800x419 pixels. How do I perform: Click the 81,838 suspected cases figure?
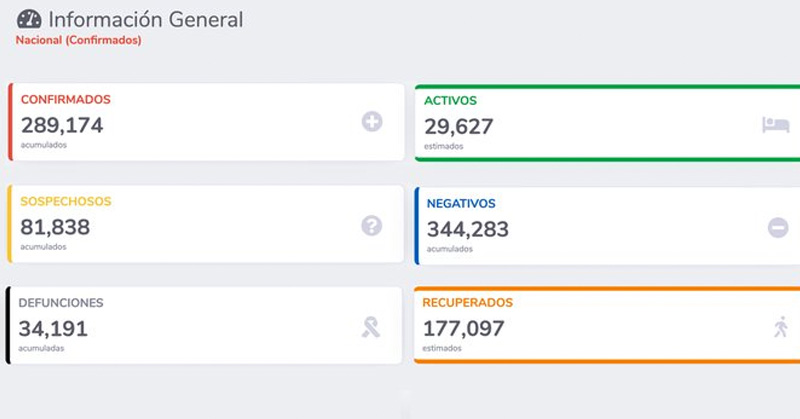(55, 227)
